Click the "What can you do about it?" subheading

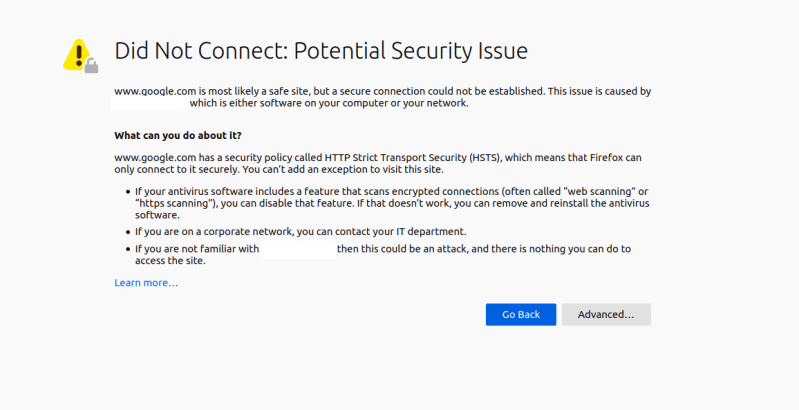[178, 135]
